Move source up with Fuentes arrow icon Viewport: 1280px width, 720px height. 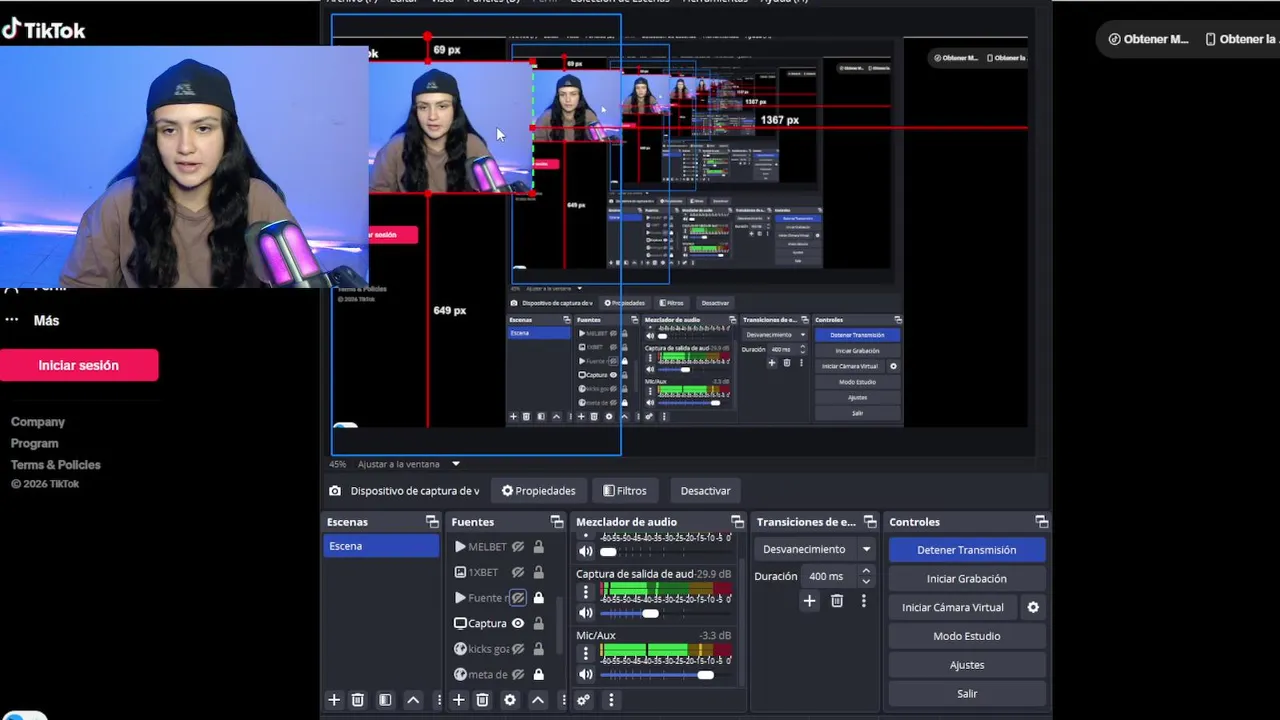[538, 700]
